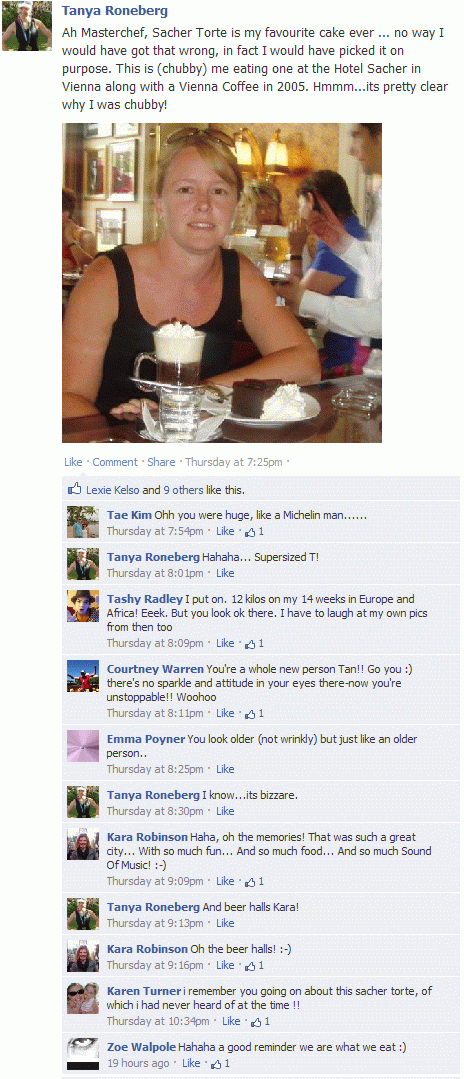Like Tanya's 'Supersized T!' comment
The image size is (464, 1079).
click(x=225, y=573)
